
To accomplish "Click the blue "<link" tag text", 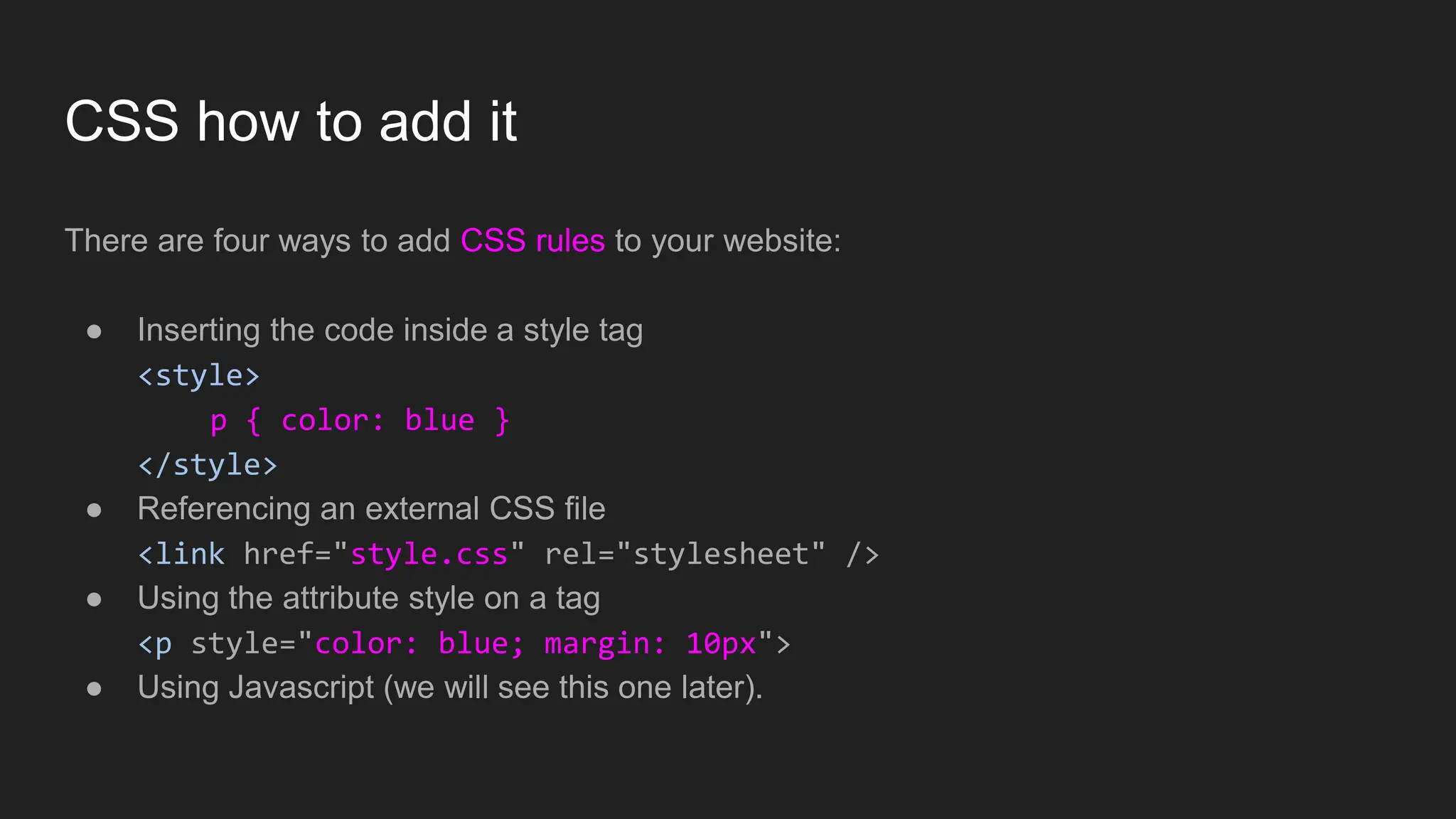I will (182, 554).
